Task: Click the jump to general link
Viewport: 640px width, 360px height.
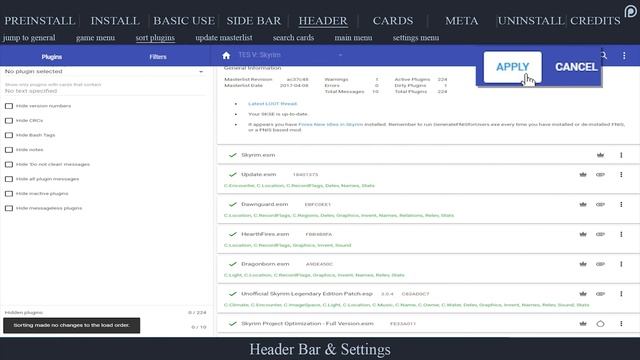Action: 29,38
